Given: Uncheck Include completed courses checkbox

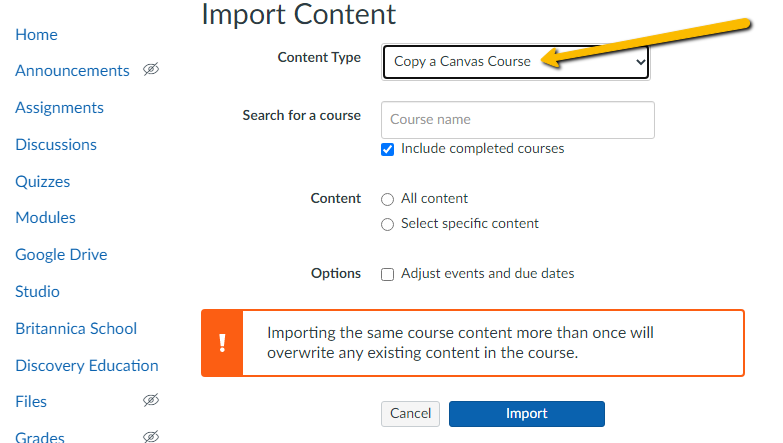Looking at the screenshot, I should tap(388, 149).
